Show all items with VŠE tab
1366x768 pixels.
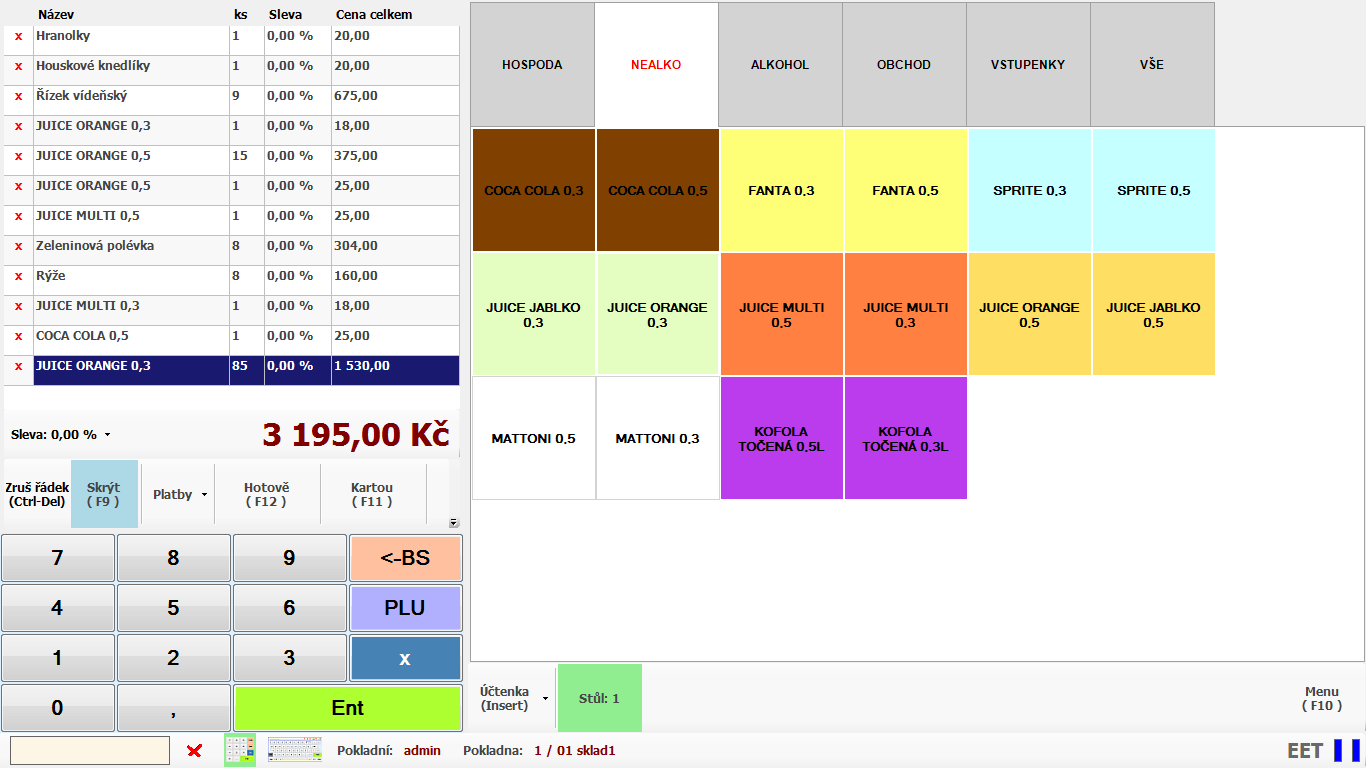pyautogui.click(x=1152, y=65)
